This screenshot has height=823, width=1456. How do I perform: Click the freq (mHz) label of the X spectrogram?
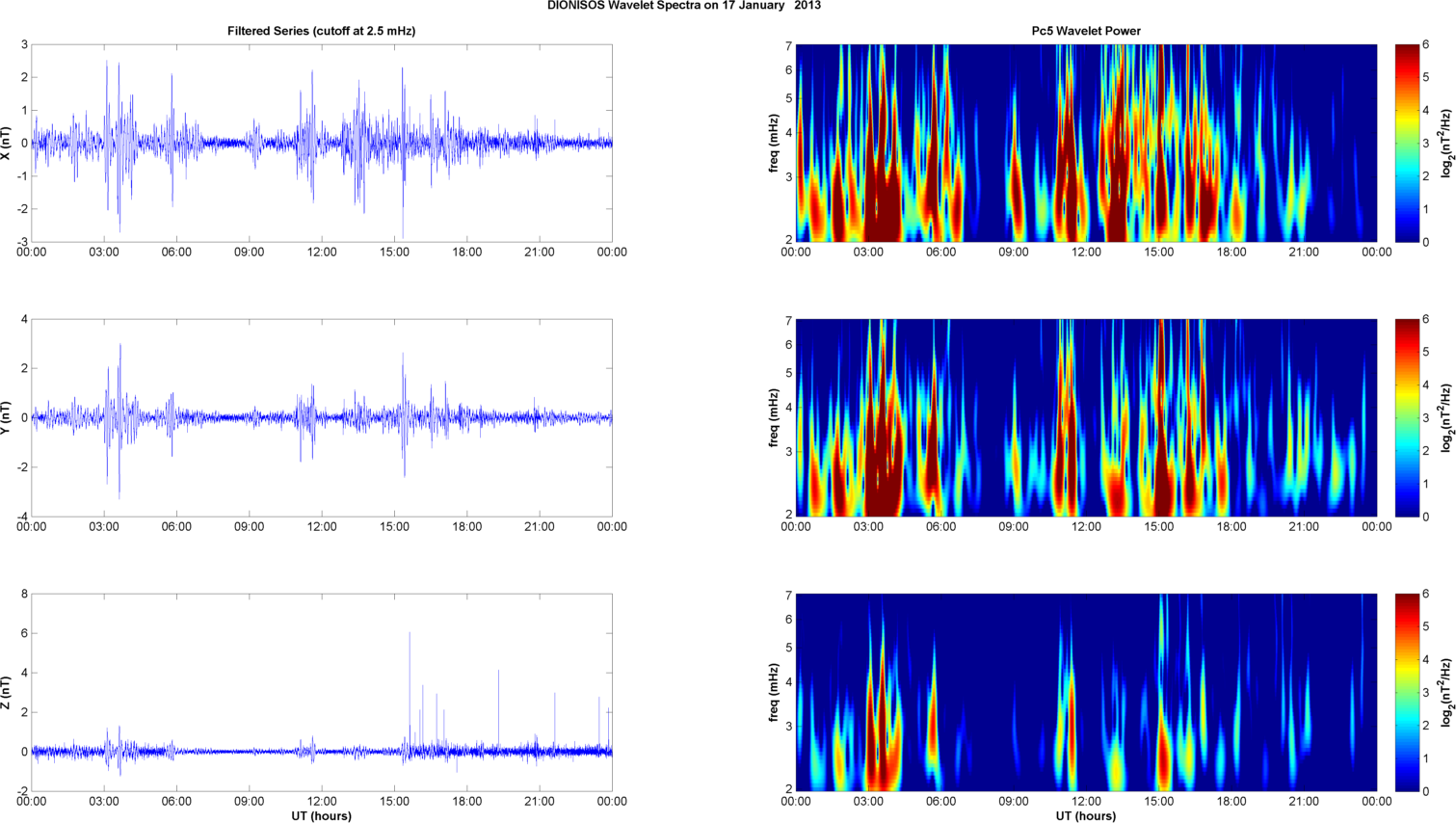pos(773,143)
